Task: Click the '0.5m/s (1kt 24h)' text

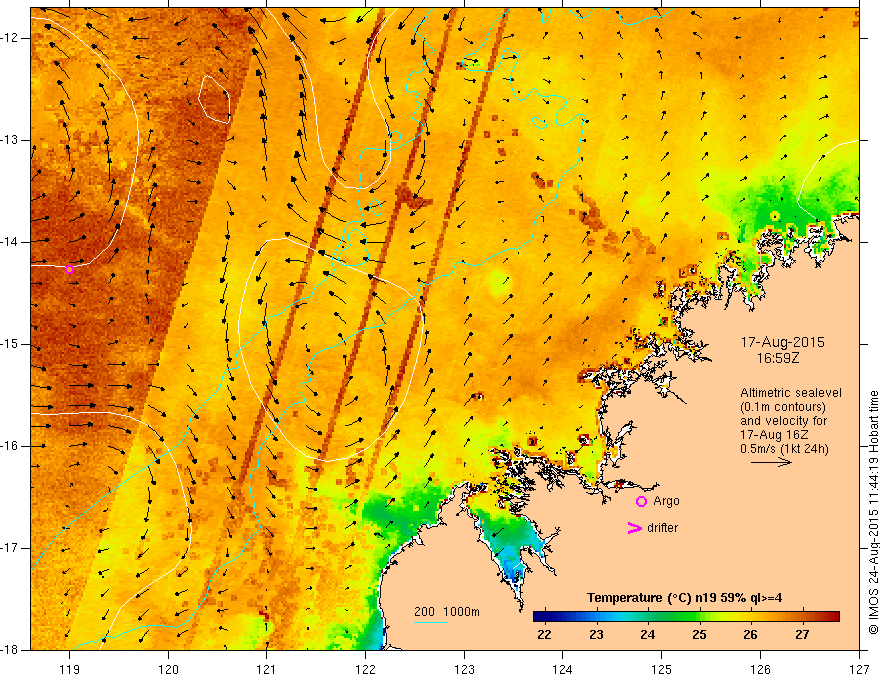Action: pos(784,449)
